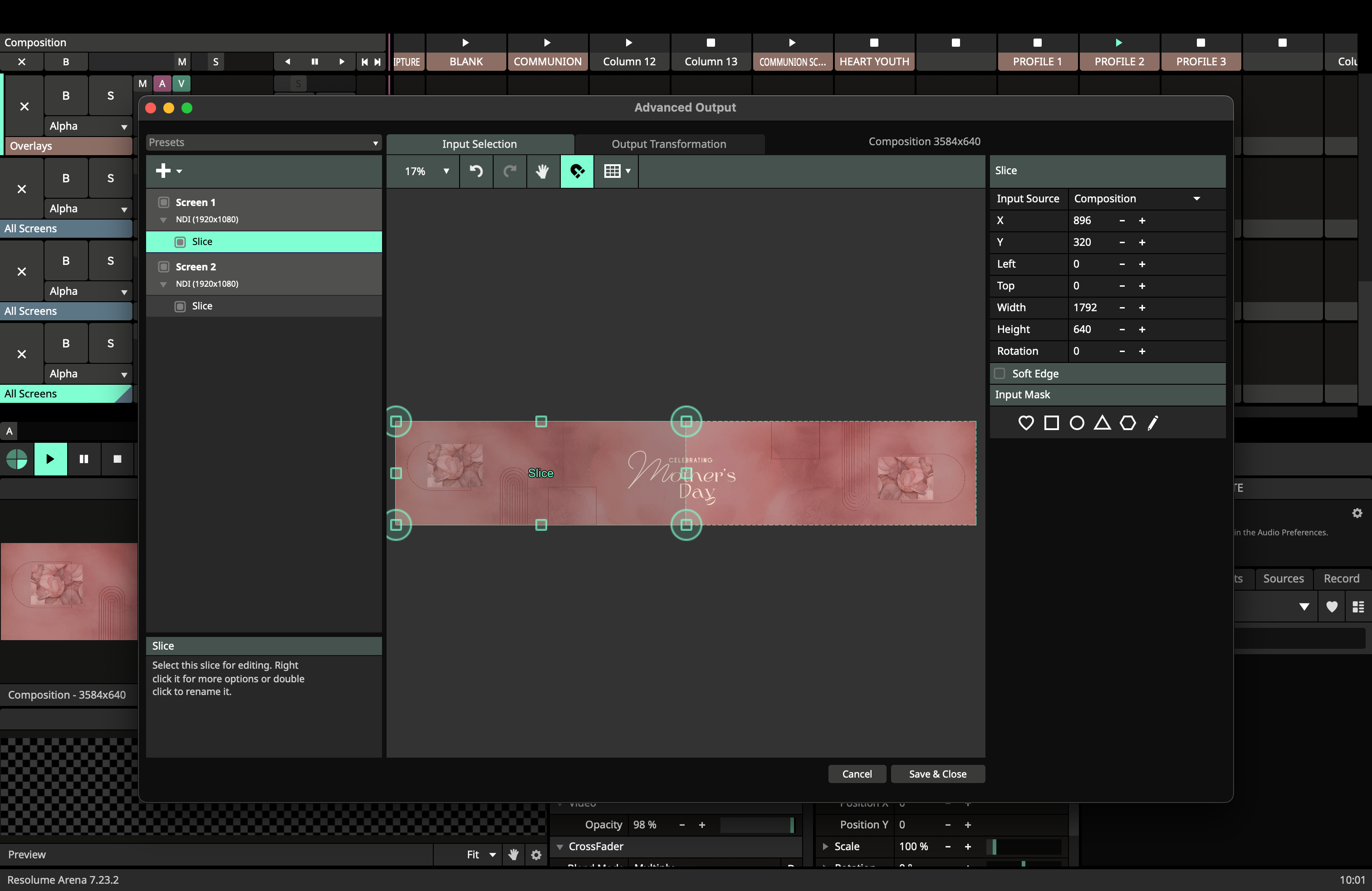
Task: Open the Presets dropdown
Action: point(263,142)
